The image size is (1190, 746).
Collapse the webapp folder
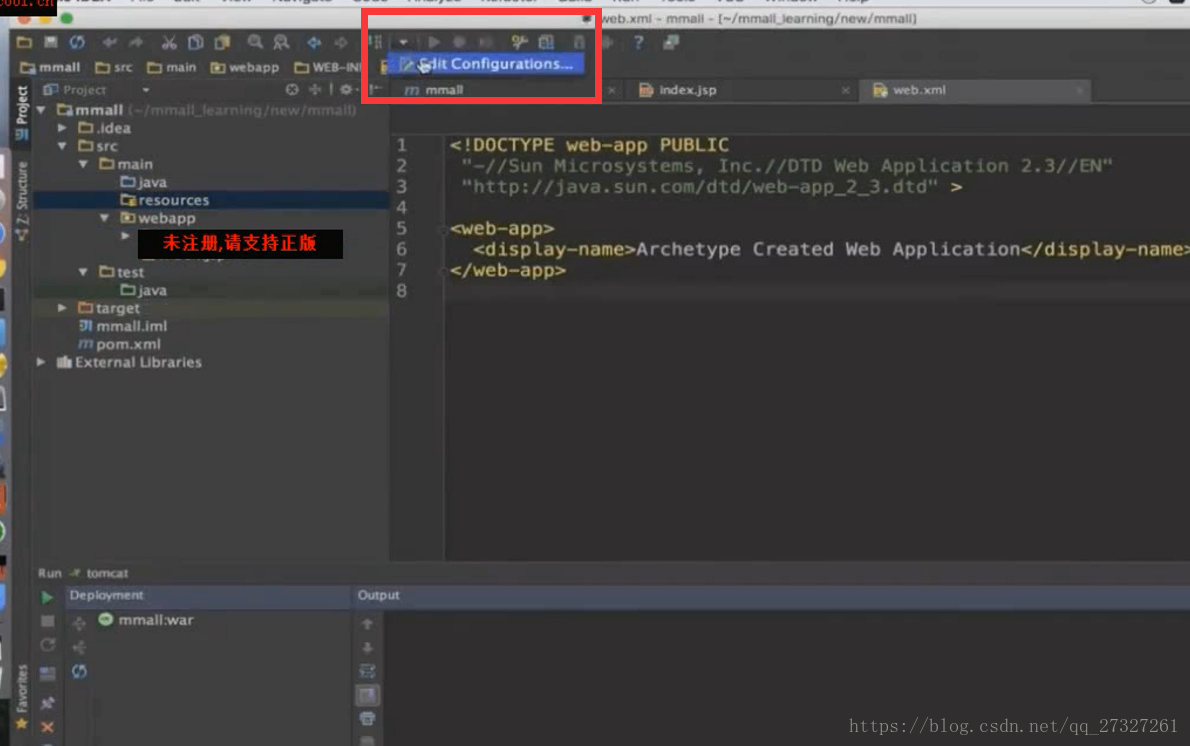click(x=105, y=218)
